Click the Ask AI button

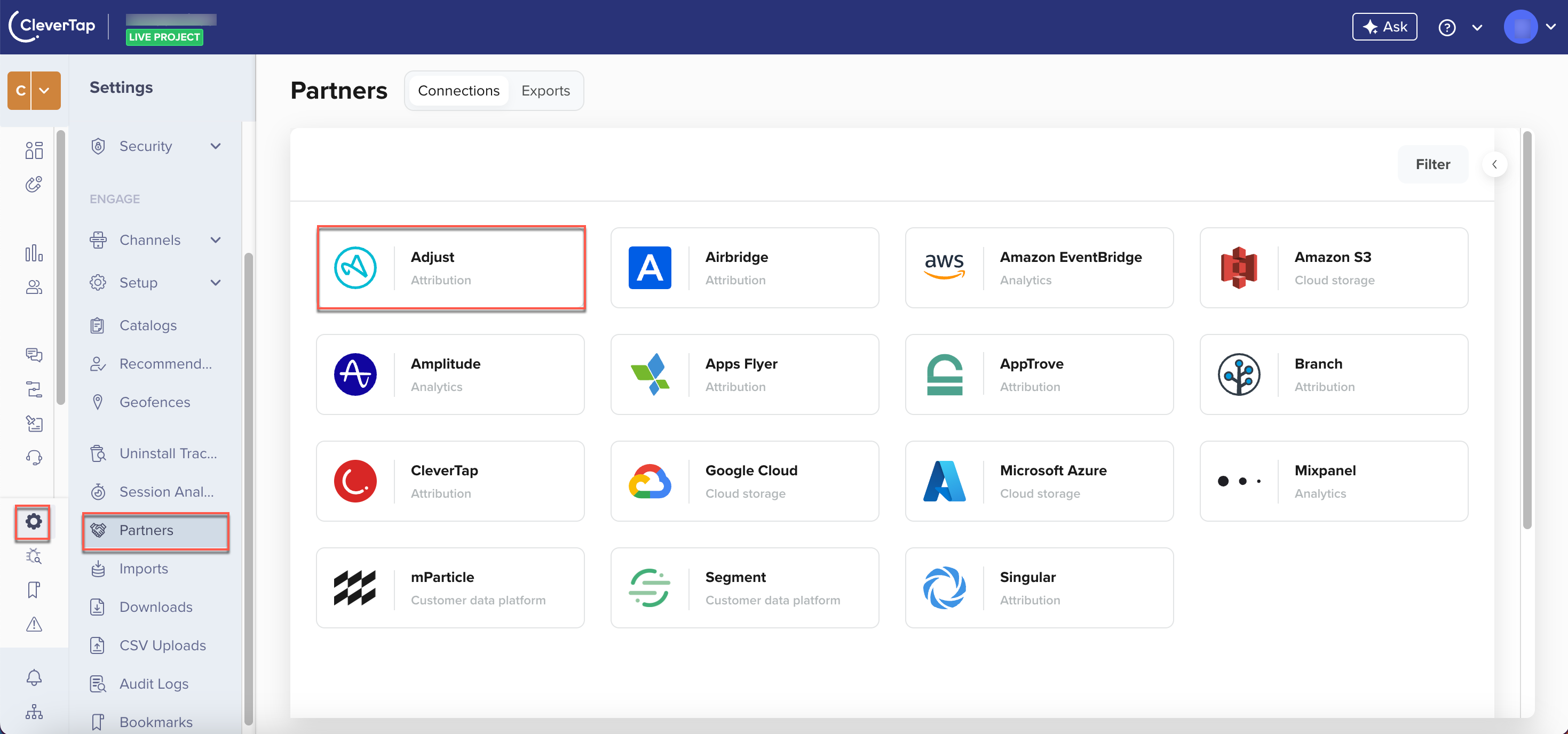click(1384, 27)
